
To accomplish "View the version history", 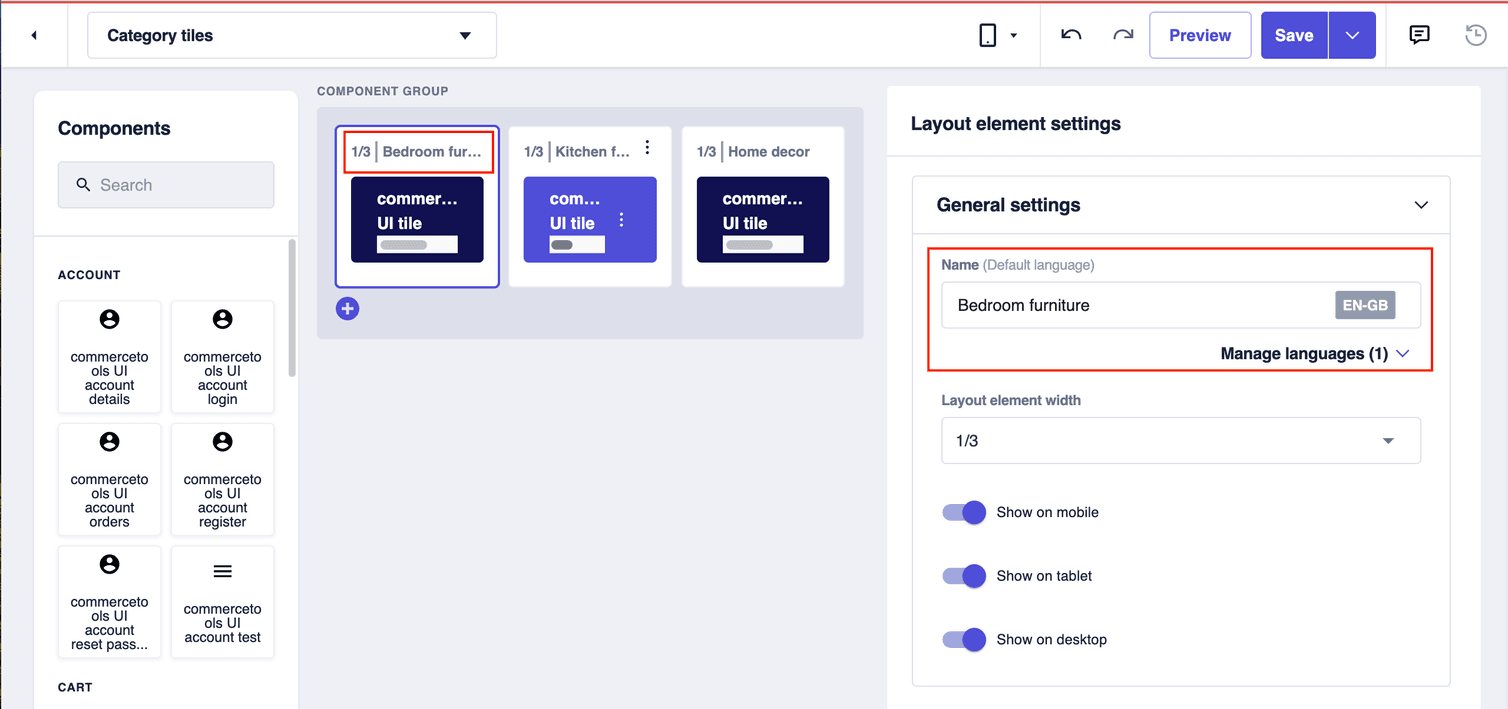I will [1475, 34].
